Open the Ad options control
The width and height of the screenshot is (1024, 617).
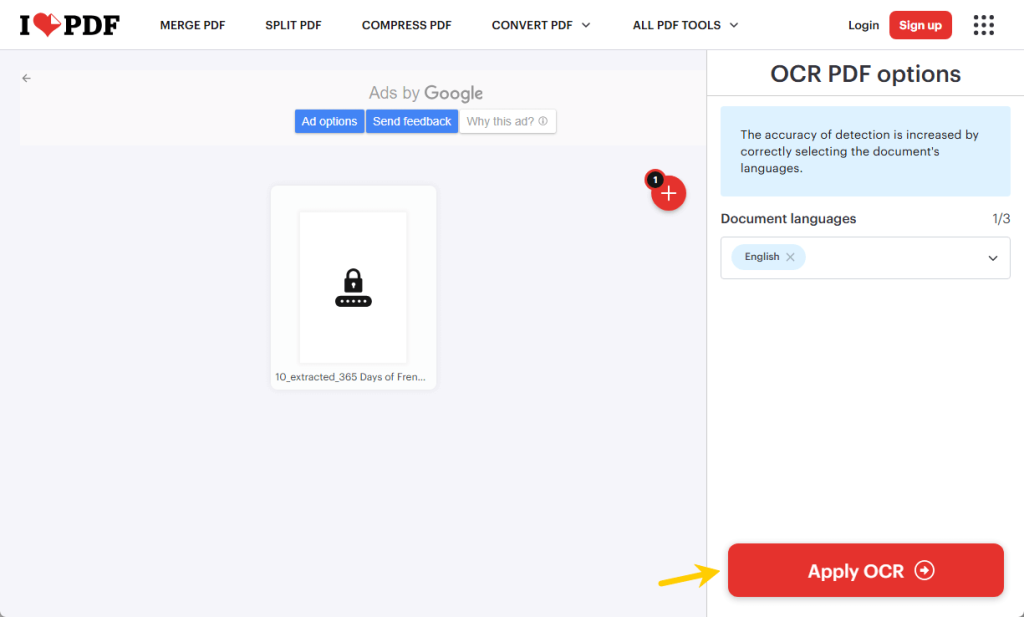[329, 121]
